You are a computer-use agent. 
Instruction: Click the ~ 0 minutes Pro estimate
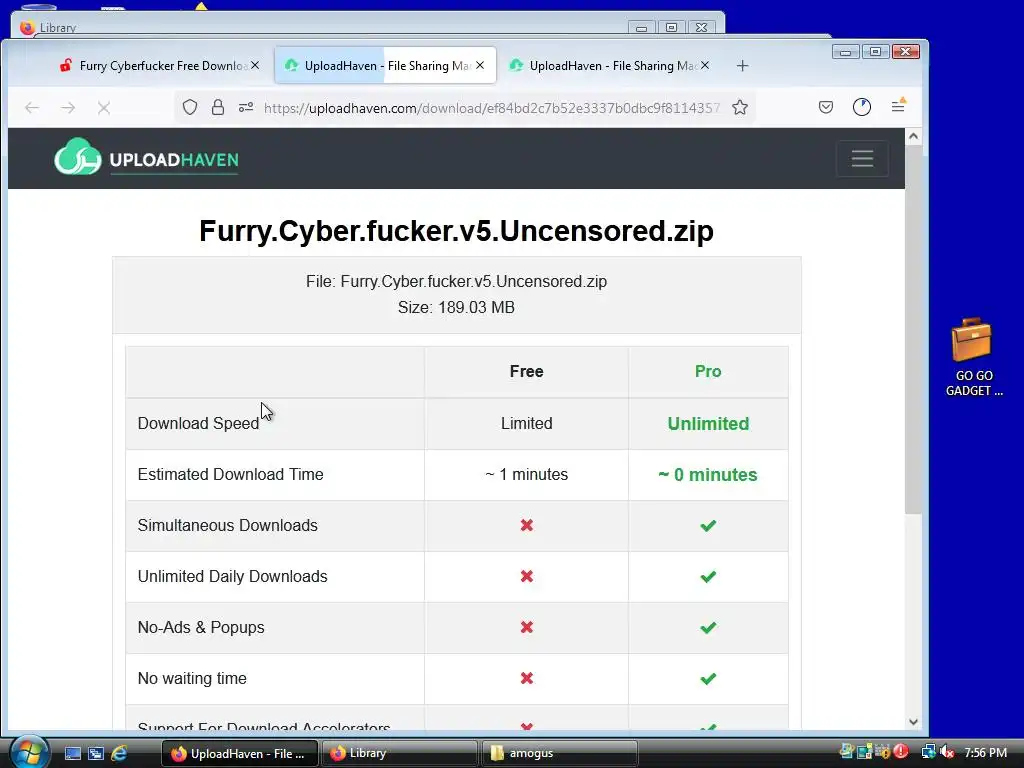[708, 474]
